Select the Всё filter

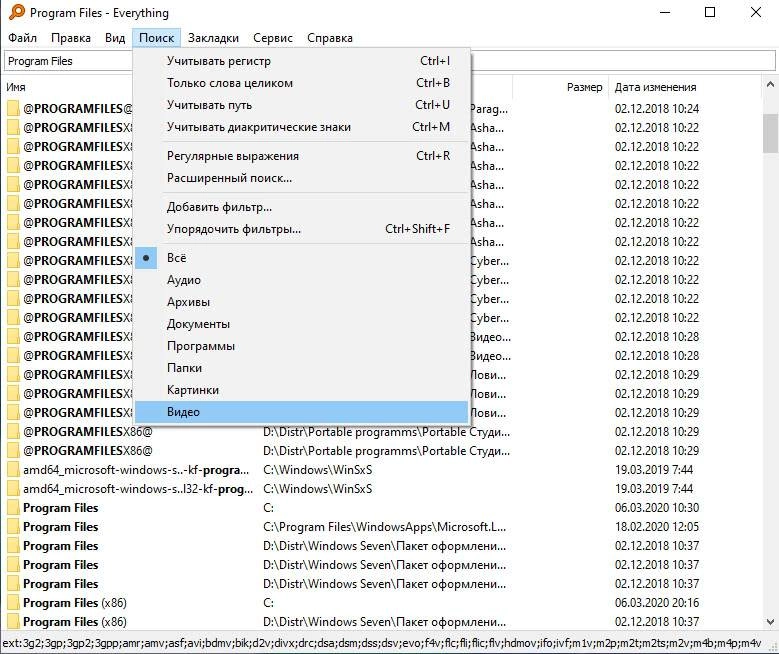point(302,258)
